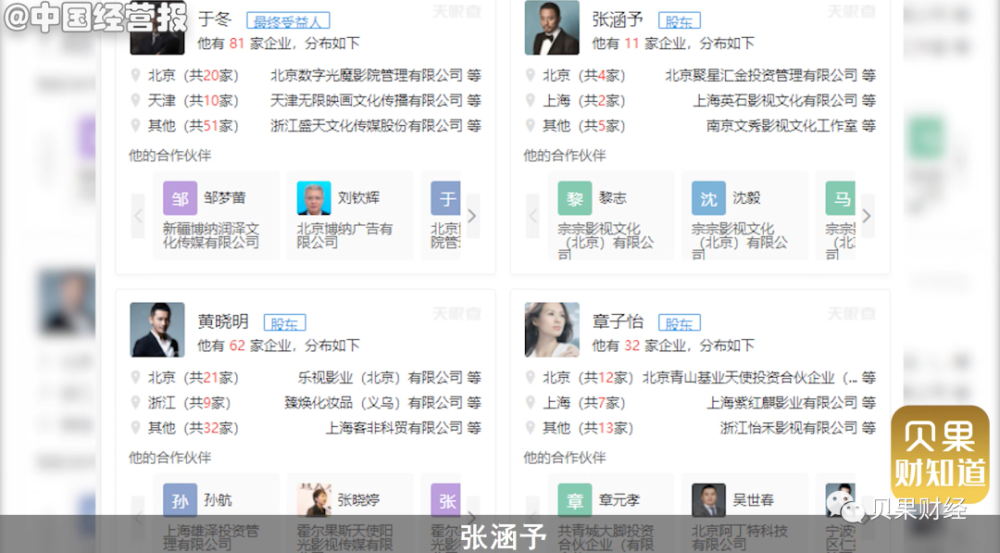The width and height of the screenshot is (1000, 553).
Task: Click 北京博纳广告有限公司 under 刘钦辉
Action: pyautogui.click(x=345, y=235)
